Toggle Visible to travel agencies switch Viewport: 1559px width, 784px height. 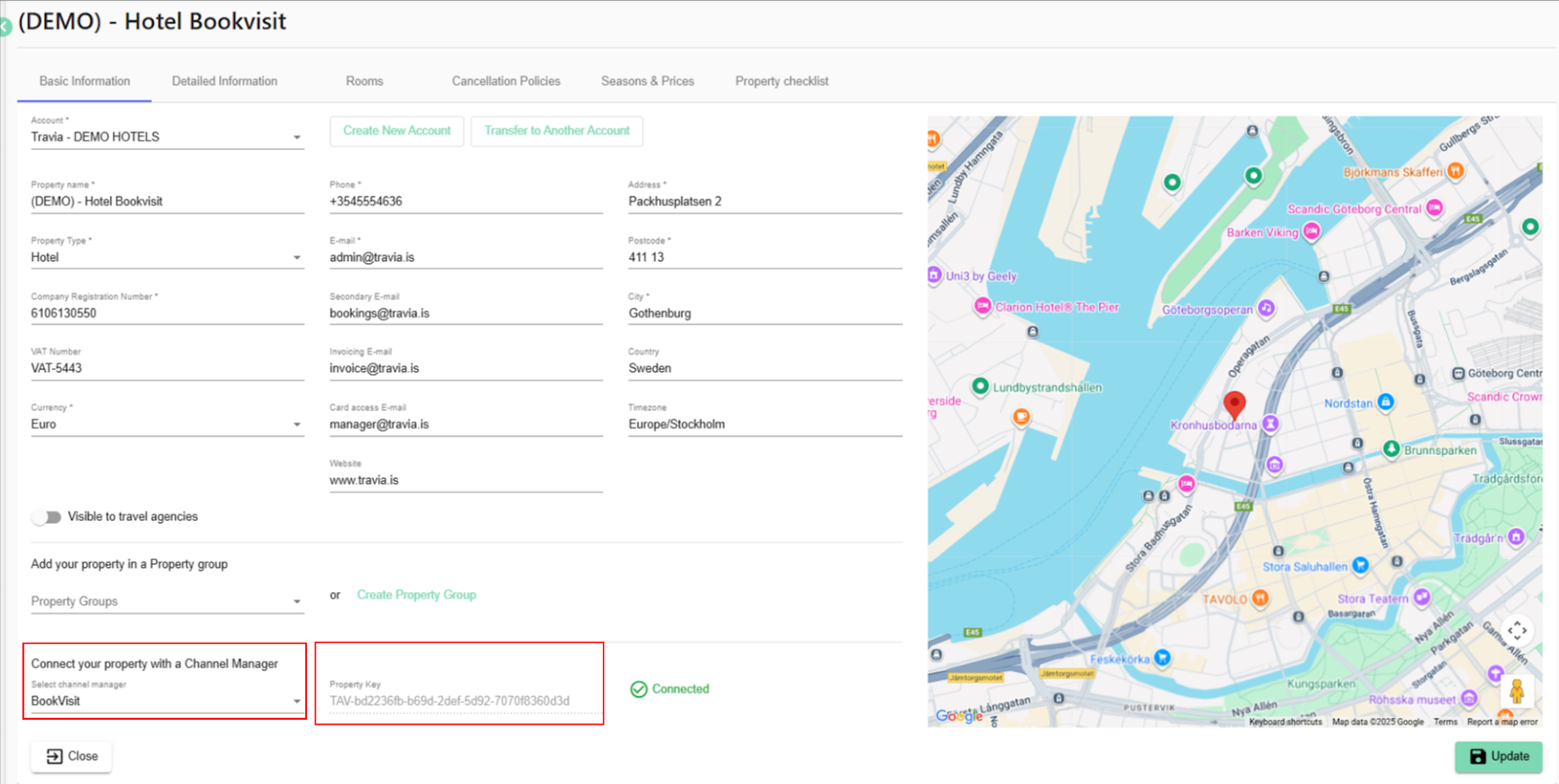click(46, 517)
